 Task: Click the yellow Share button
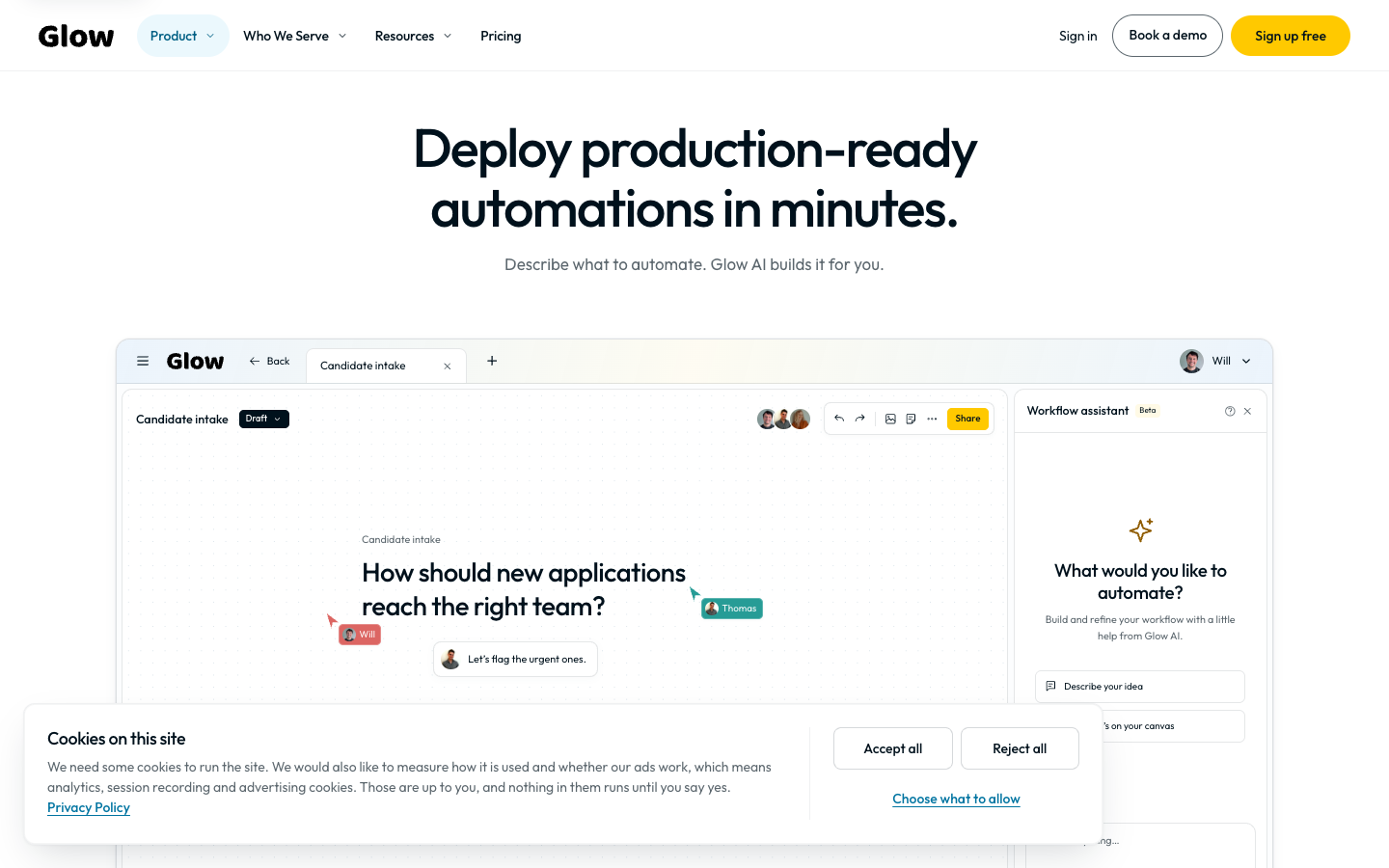[967, 419]
